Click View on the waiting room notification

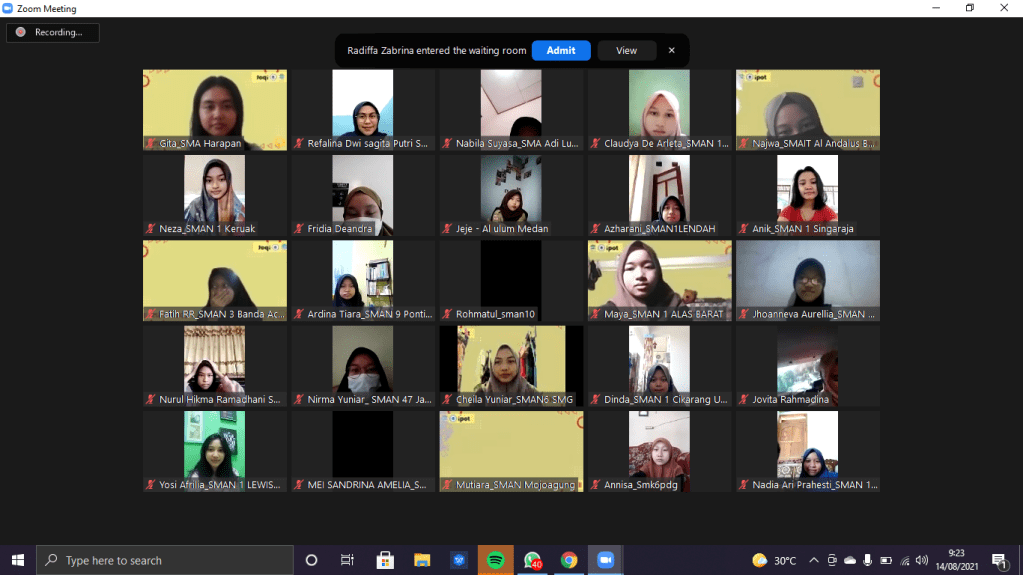(626, 51)
